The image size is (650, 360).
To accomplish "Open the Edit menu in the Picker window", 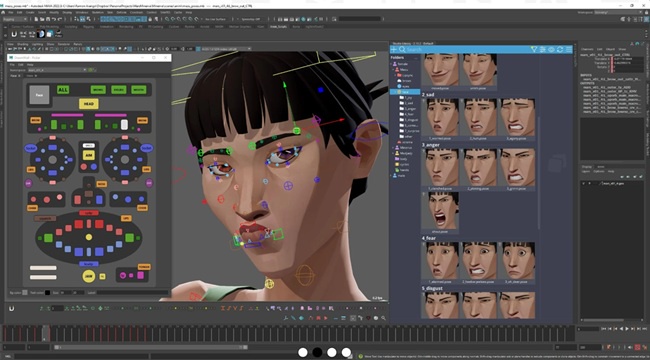I will coord(21,65).
